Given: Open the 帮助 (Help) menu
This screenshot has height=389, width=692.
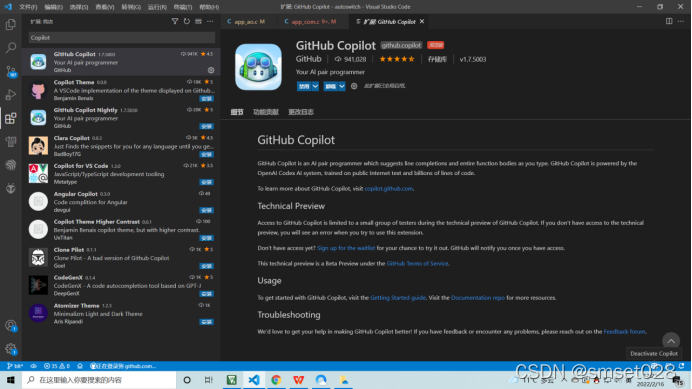Looking at the screenshot, I should [x=209, y=7].
